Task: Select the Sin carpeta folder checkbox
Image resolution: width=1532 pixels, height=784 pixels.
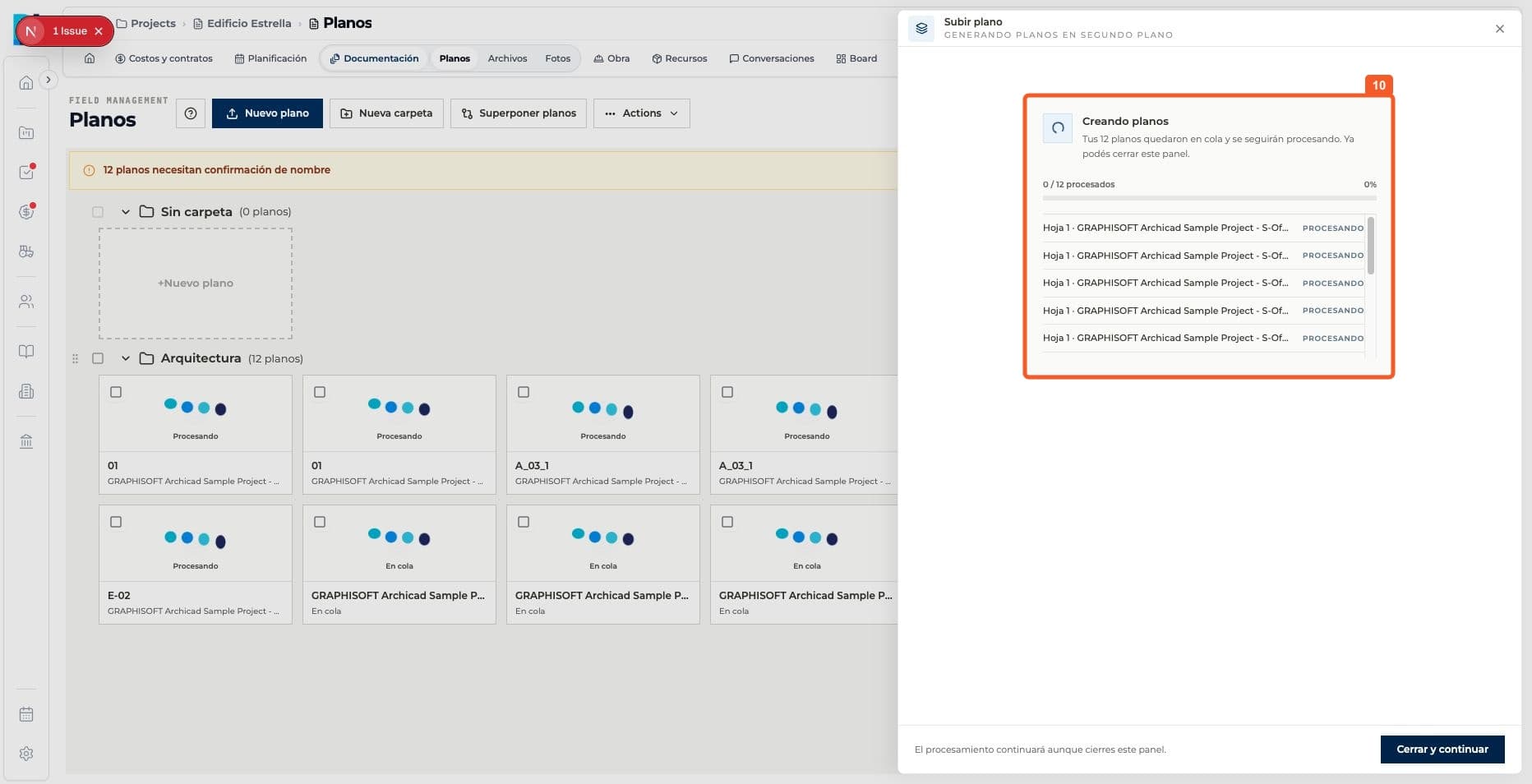Action: click(x=98, y=212)
